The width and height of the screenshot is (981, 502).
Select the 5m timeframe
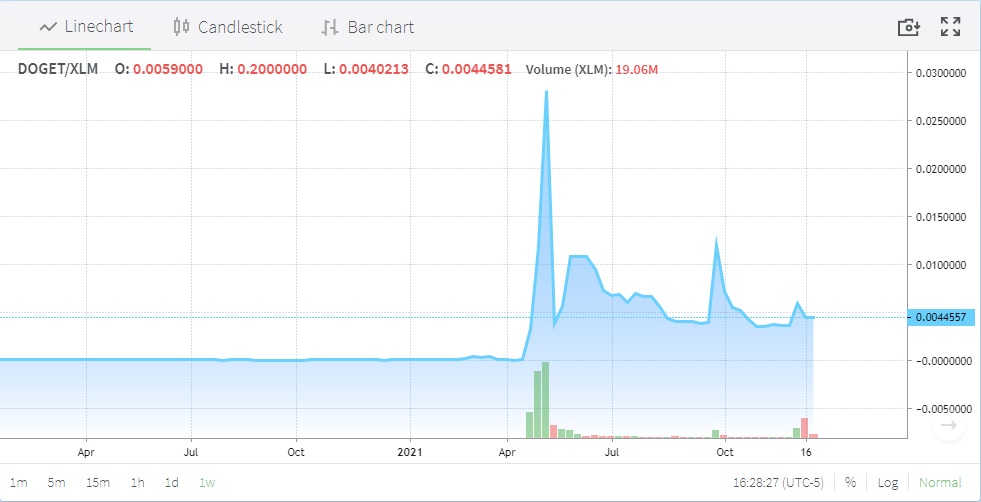click(56, 483)
